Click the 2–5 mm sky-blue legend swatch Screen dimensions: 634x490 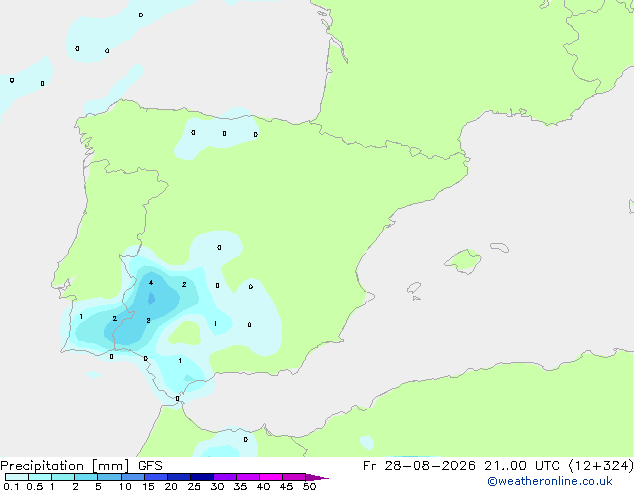coord(86,477)
